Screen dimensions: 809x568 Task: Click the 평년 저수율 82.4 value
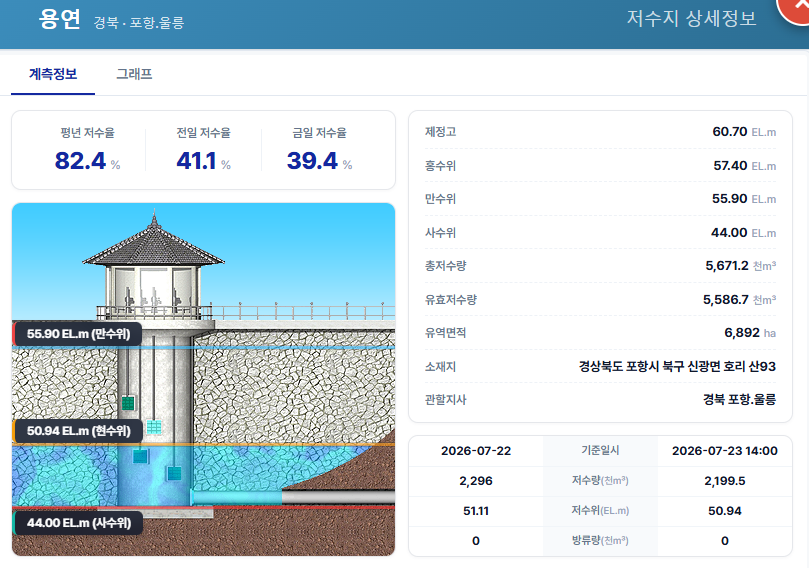tap(80, 160)
